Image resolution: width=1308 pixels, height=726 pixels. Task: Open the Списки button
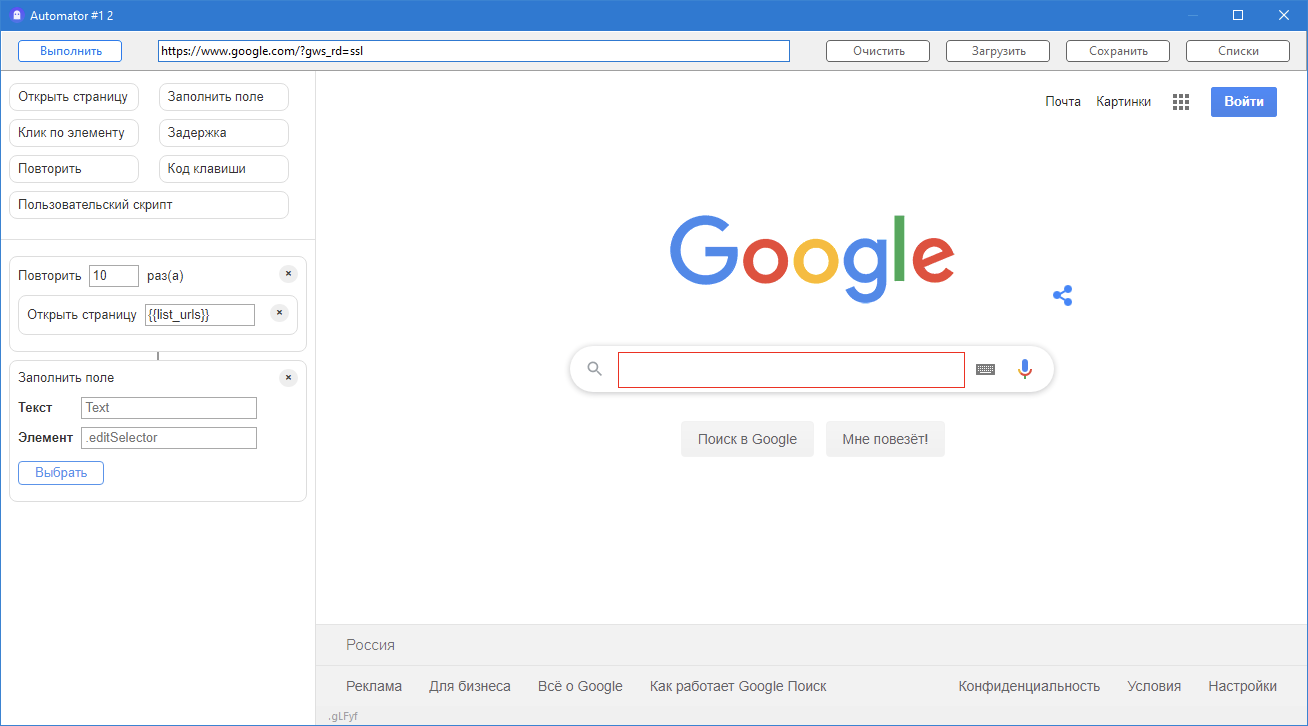pos(1238,51)
